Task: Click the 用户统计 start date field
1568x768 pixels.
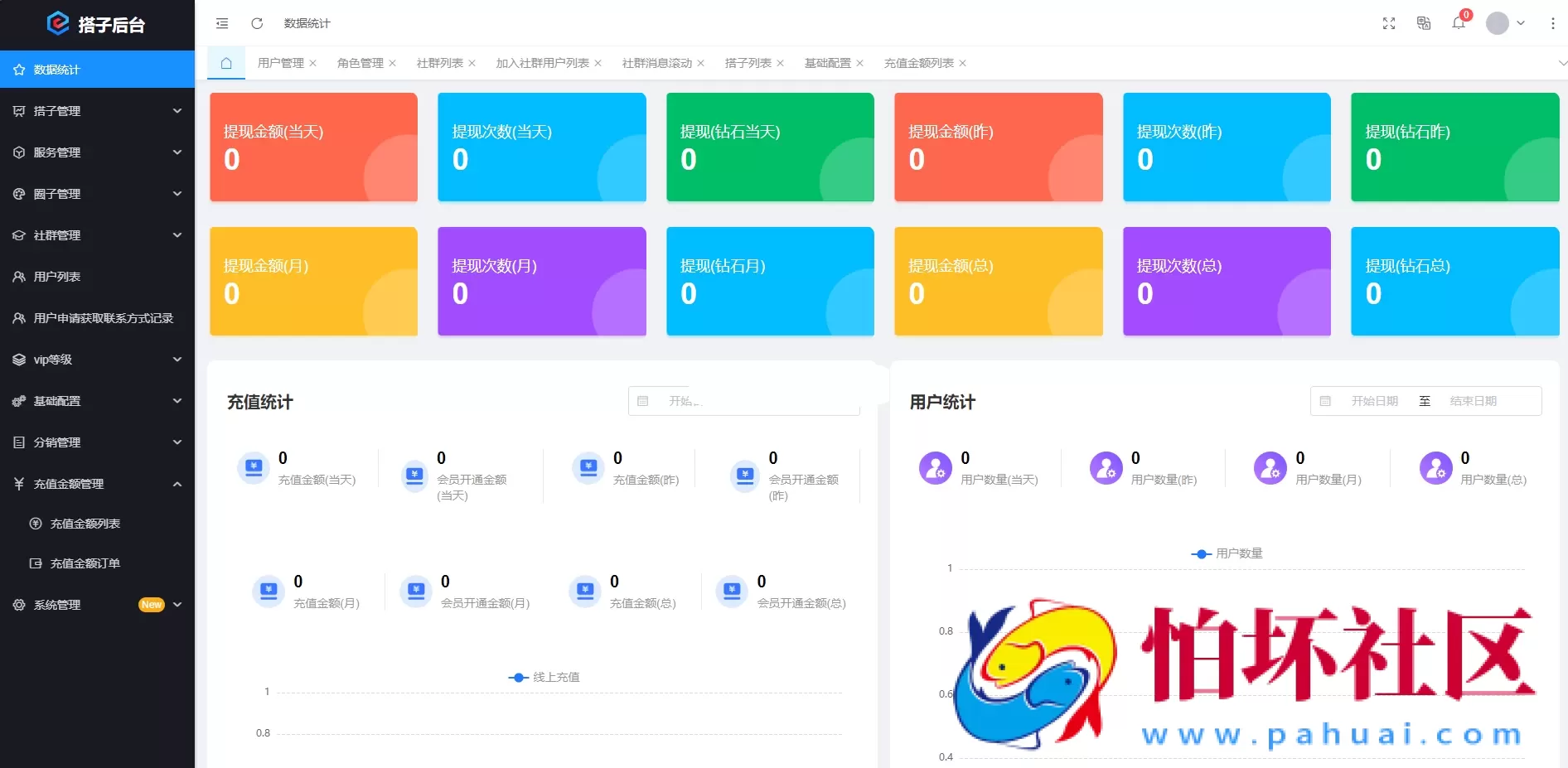Action: click(1374, 401)
